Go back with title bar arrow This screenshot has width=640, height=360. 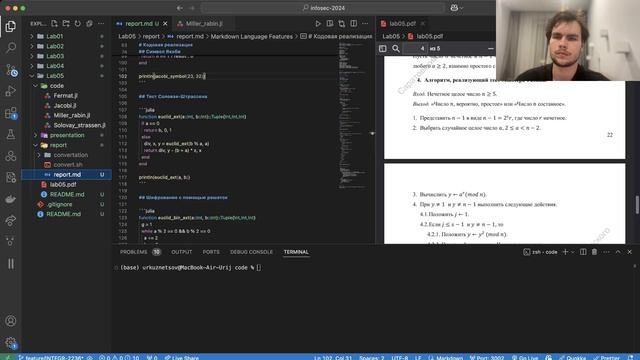(180, 8)
